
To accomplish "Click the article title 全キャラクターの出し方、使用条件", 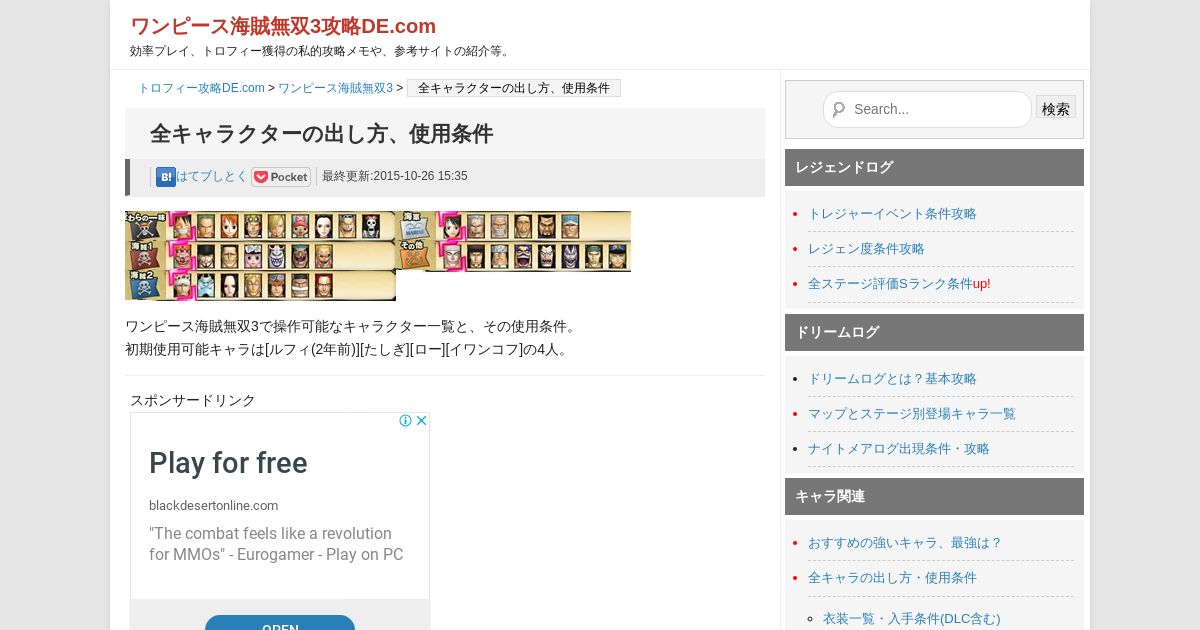I will tap(321, 134).
